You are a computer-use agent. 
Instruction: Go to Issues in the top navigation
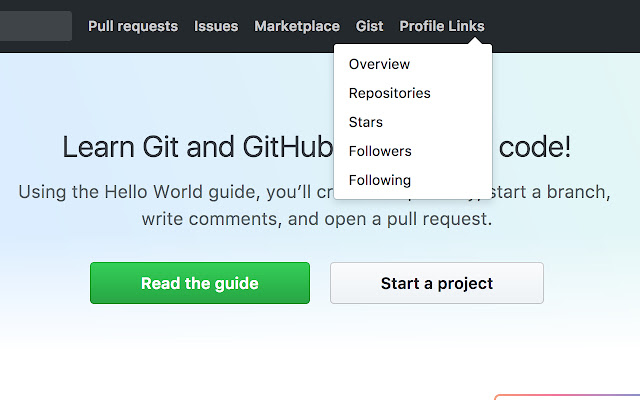(216, 27)
